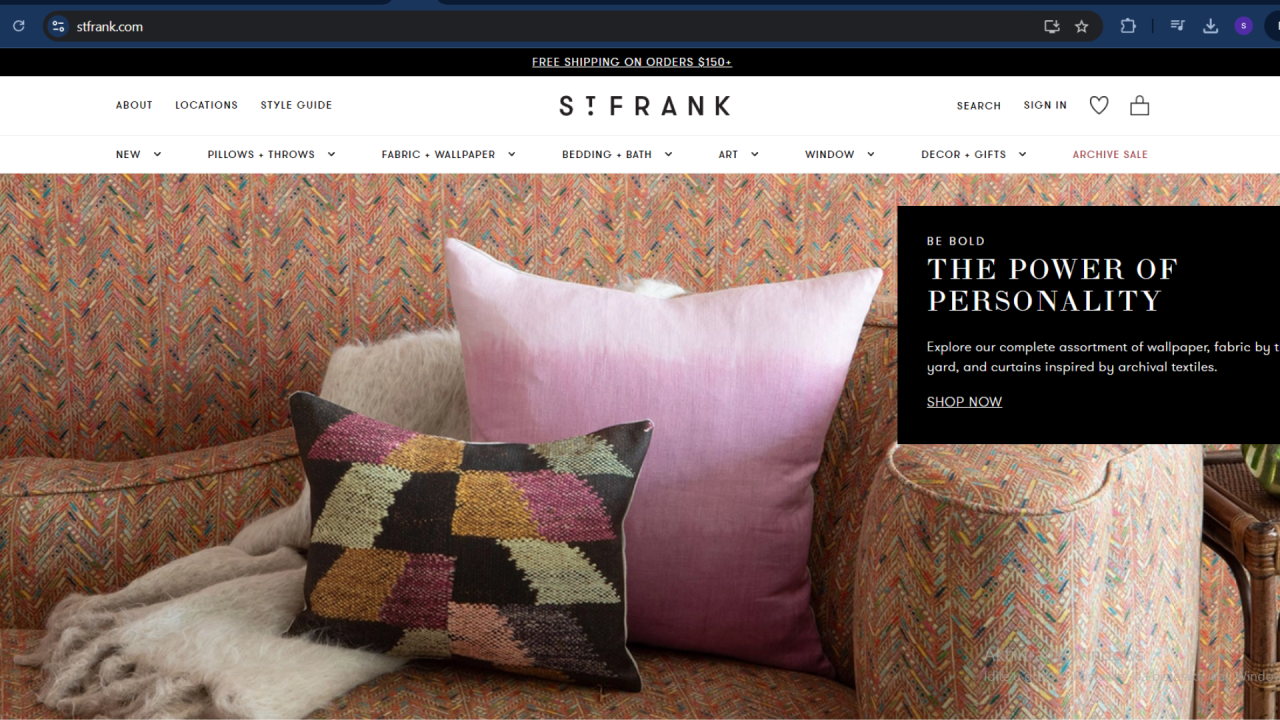Reload the page with browser refresh icon
The image size is (1280, 720).
(x=18, y=26)
